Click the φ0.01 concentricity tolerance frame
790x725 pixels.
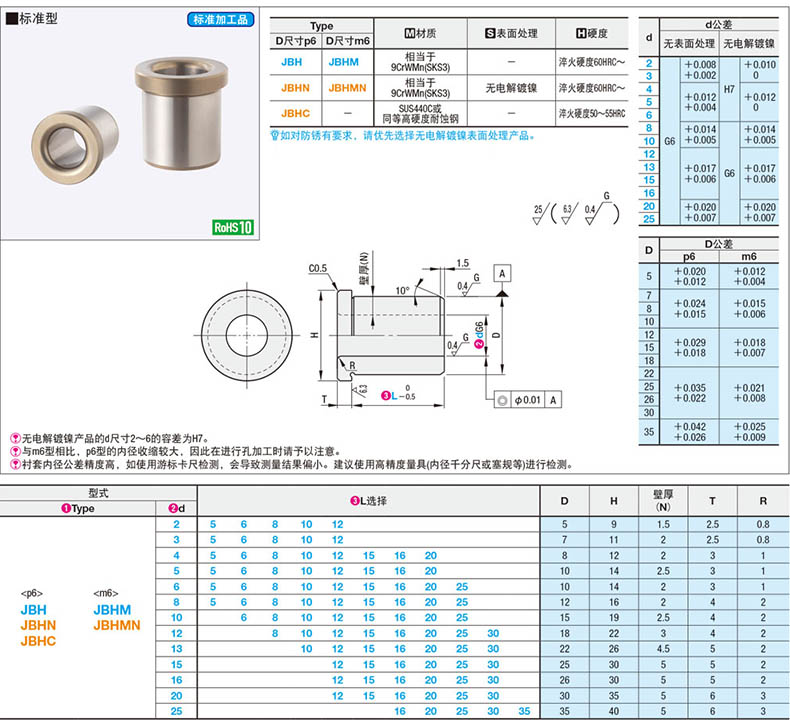tap(527, 399)
